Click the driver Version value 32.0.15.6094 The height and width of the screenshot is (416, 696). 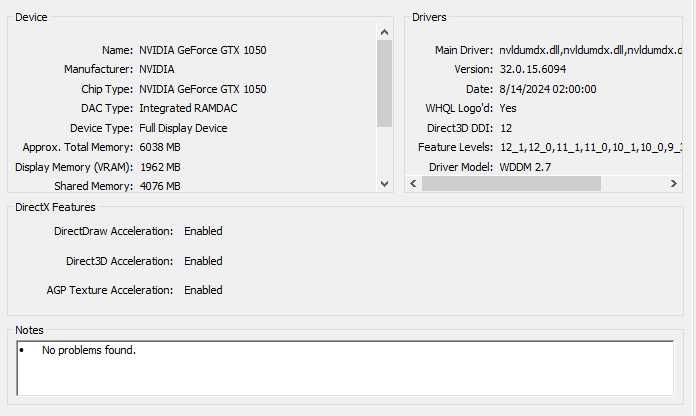click(x=533, y=69)
